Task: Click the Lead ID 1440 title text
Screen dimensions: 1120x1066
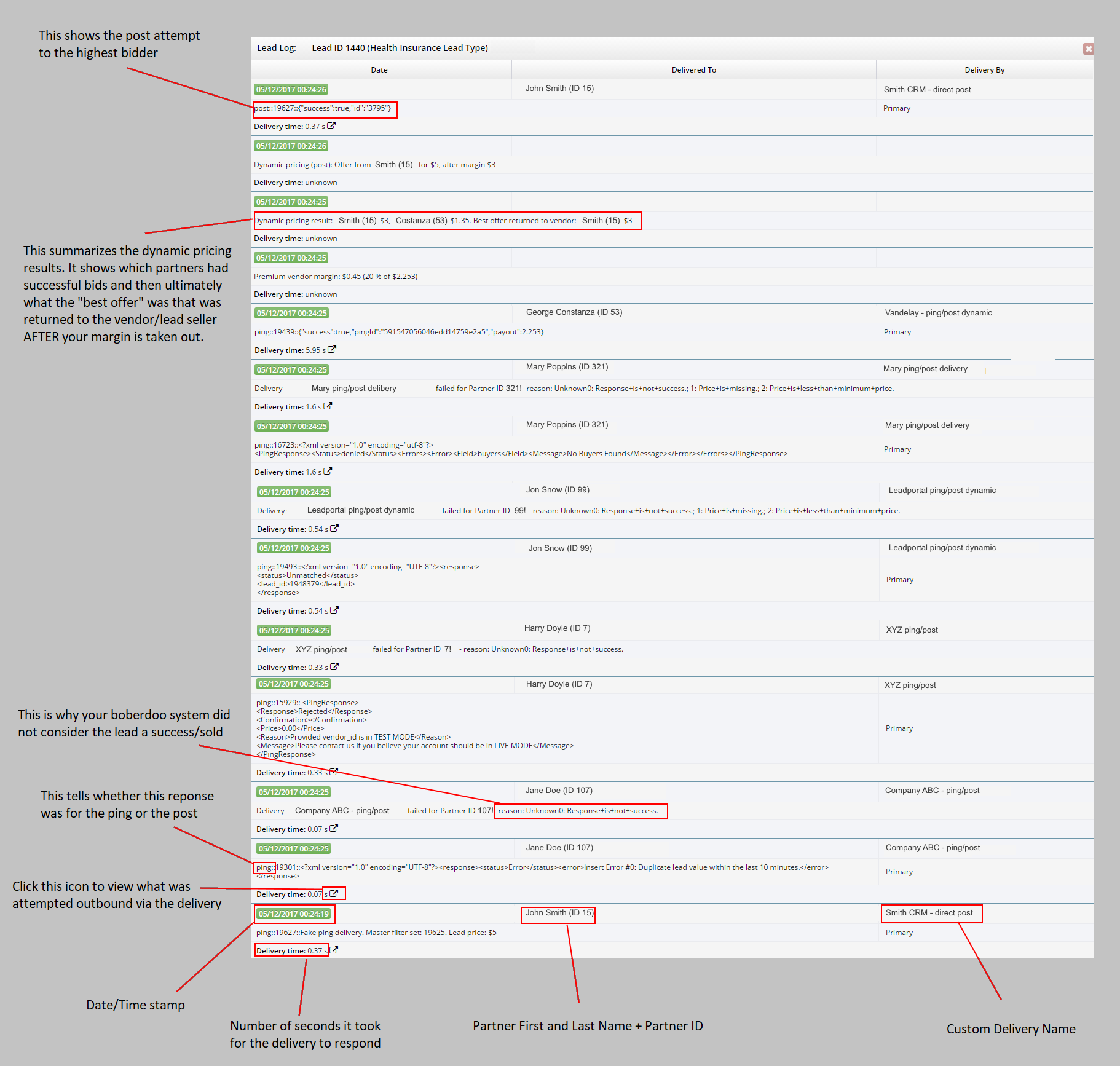Action: (x=400, y=48)
